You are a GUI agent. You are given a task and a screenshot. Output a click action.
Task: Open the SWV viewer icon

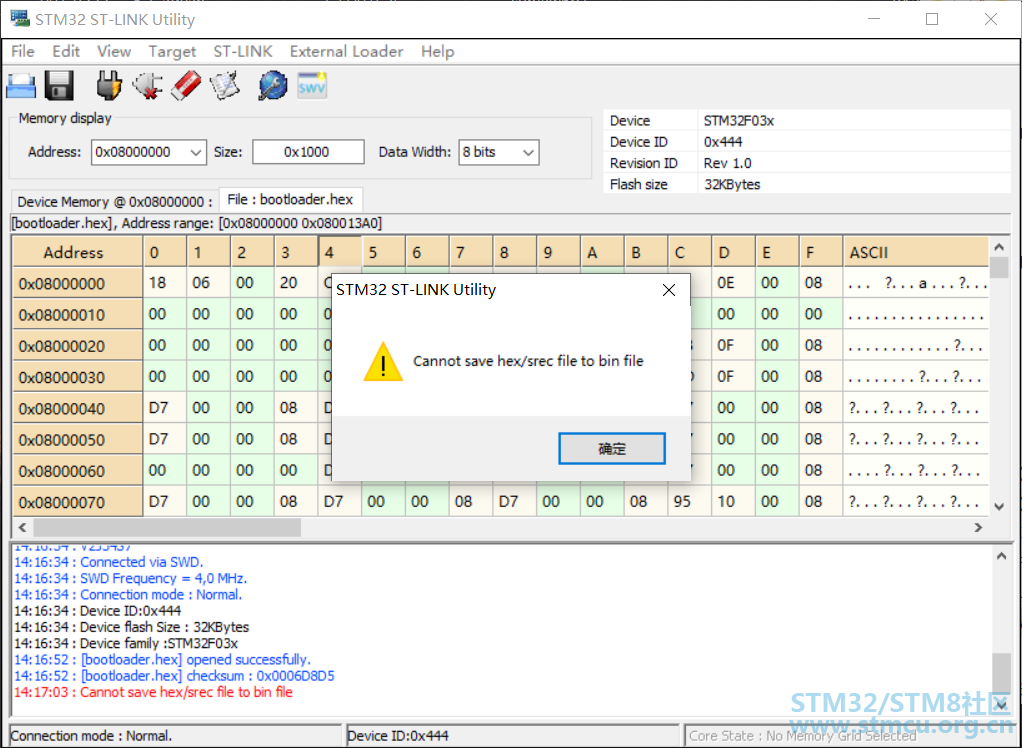(312, 86)
